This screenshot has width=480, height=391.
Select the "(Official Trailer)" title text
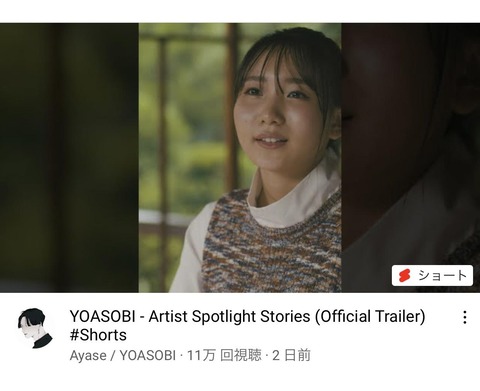pyautogui.click(x=370, y=317)
